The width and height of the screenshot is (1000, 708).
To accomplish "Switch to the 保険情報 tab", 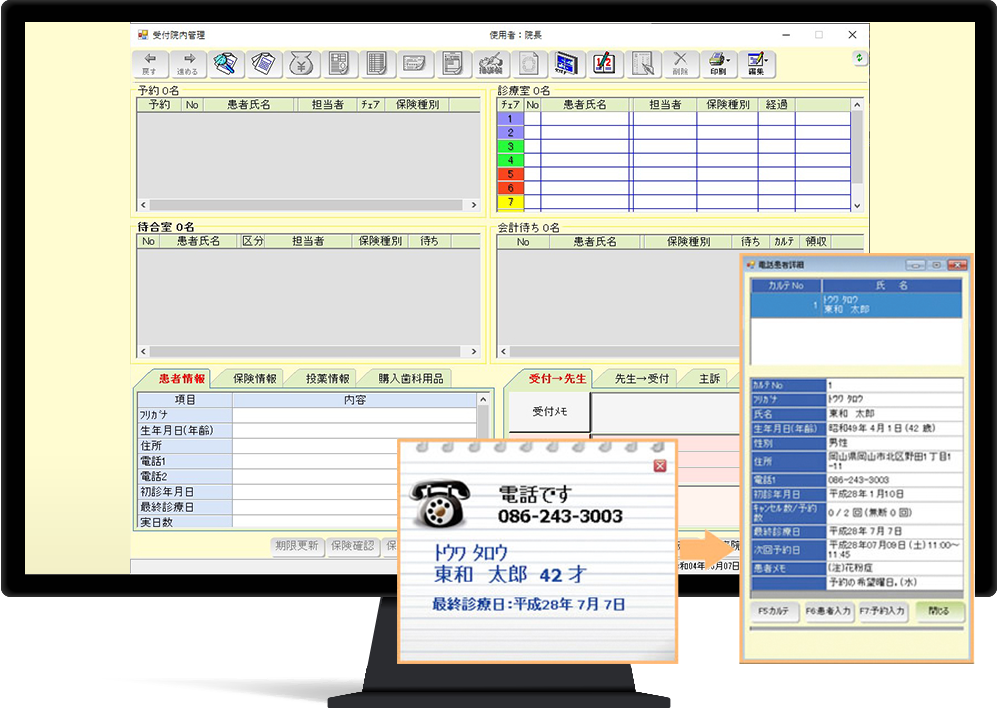I will (x=253, y=379).
